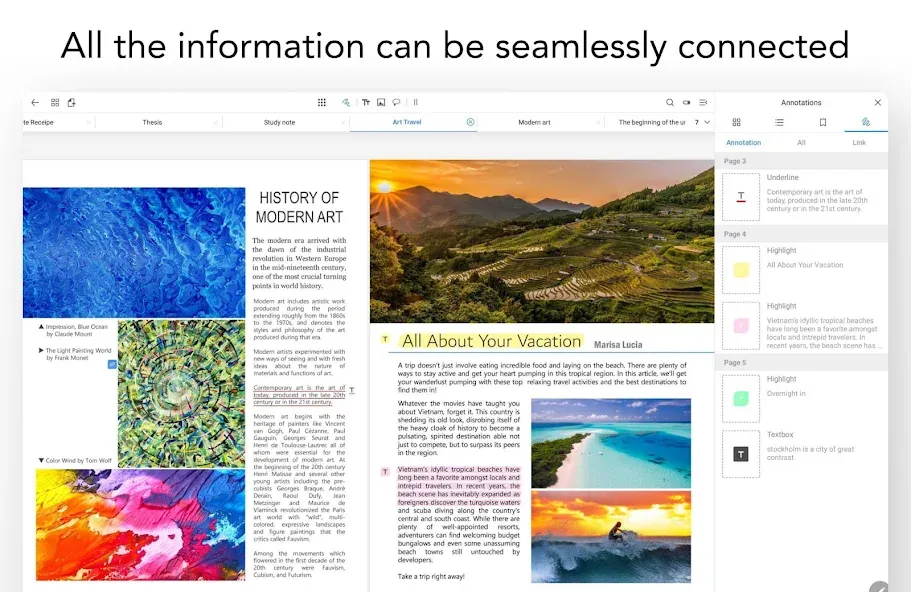Select the text box tool
This screenshot has width=911, height=592.
365,102
